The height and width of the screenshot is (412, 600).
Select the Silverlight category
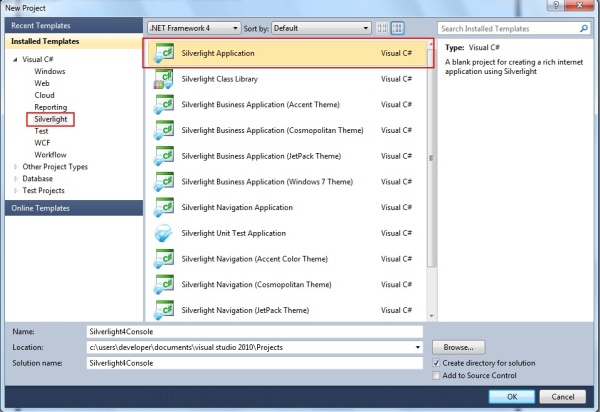coord(51,119)
